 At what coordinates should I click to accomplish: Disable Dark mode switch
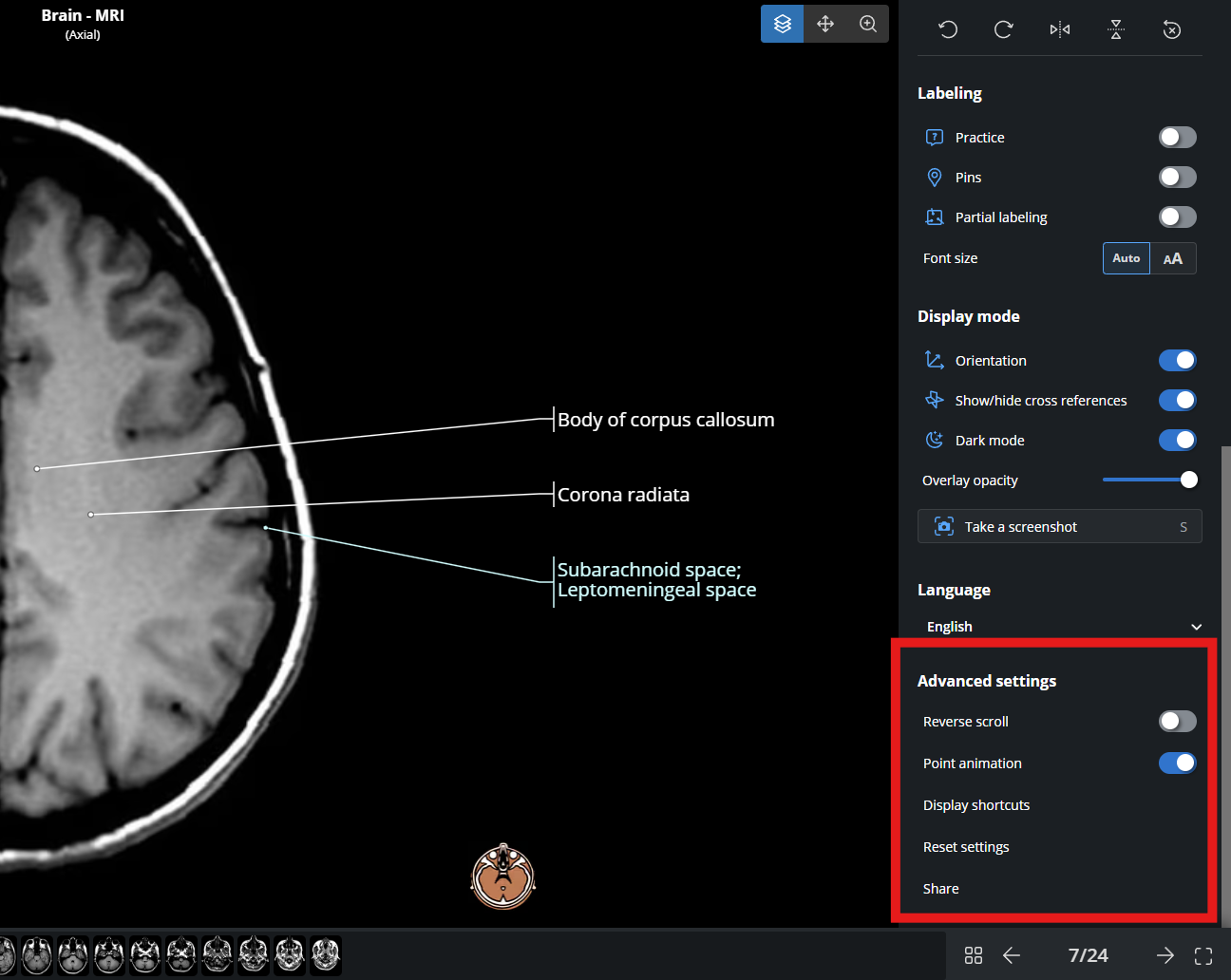click(1177, 441)
